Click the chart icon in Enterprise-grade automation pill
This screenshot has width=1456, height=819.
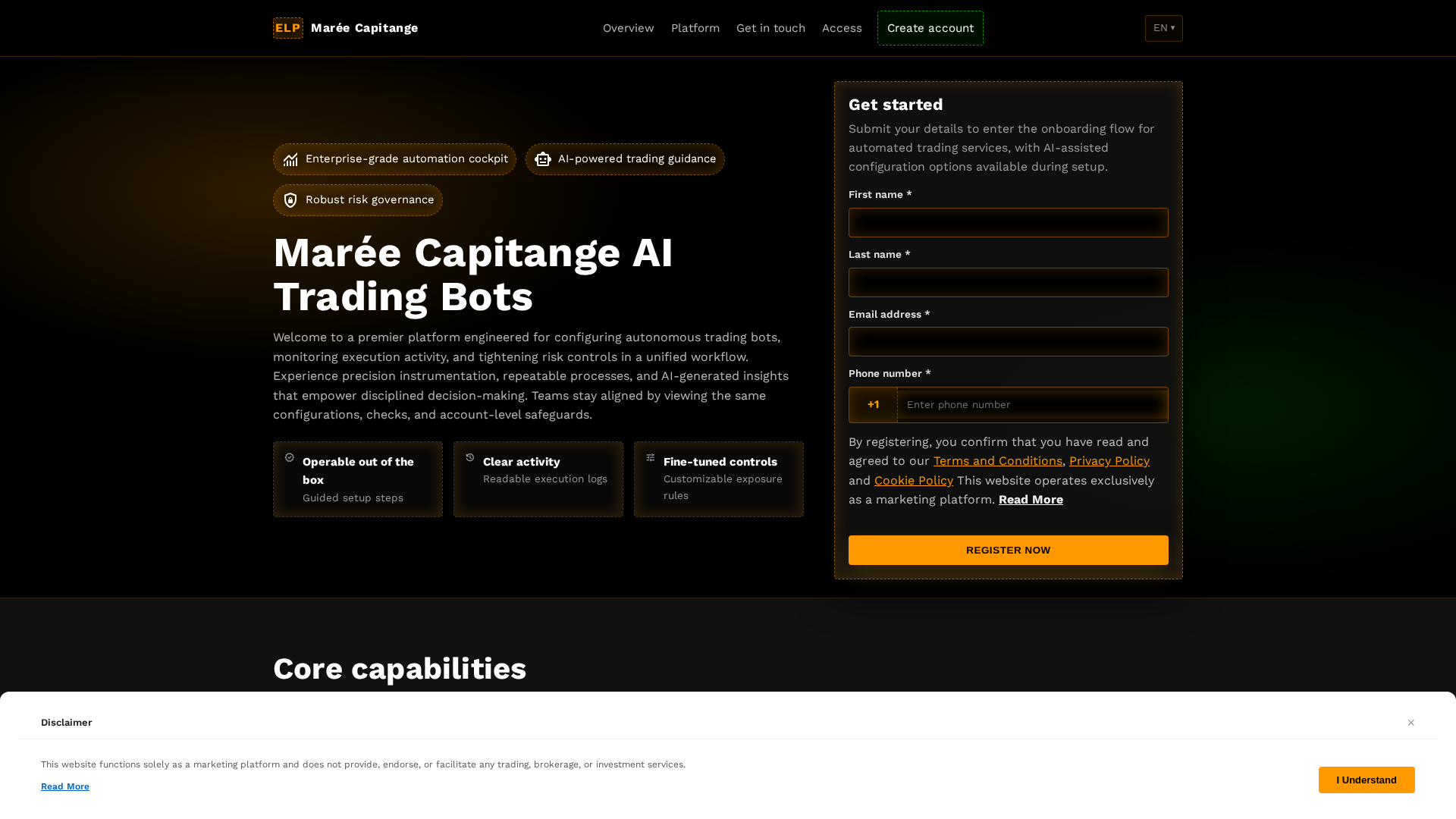click(x=290, y=159)
